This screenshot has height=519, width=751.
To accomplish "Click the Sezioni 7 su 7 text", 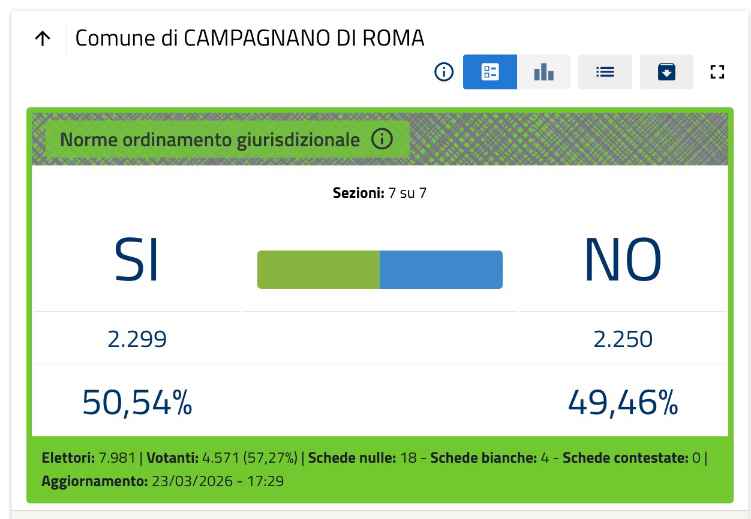I will 379,192.
